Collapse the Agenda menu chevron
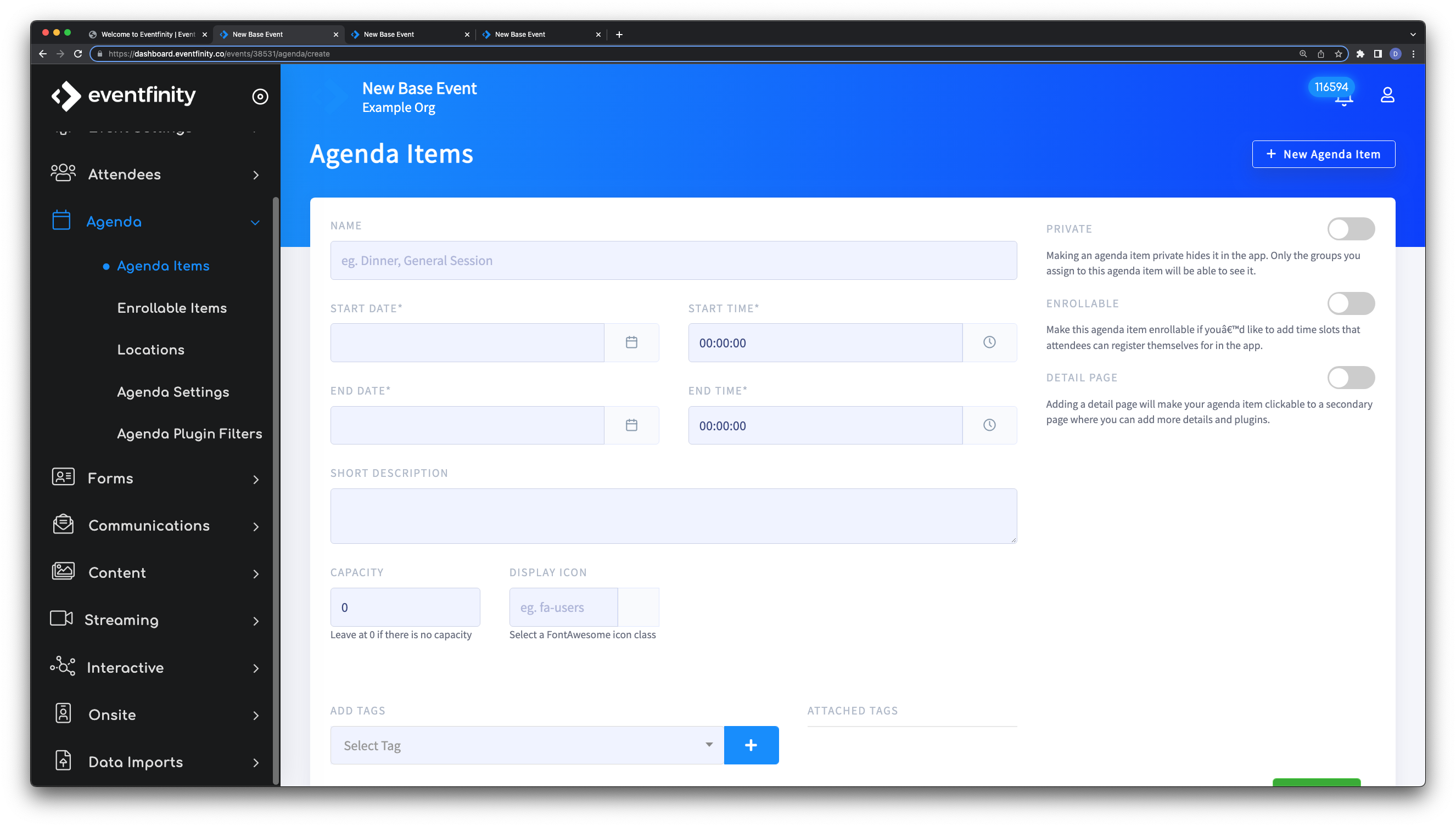 click(256, 223)
